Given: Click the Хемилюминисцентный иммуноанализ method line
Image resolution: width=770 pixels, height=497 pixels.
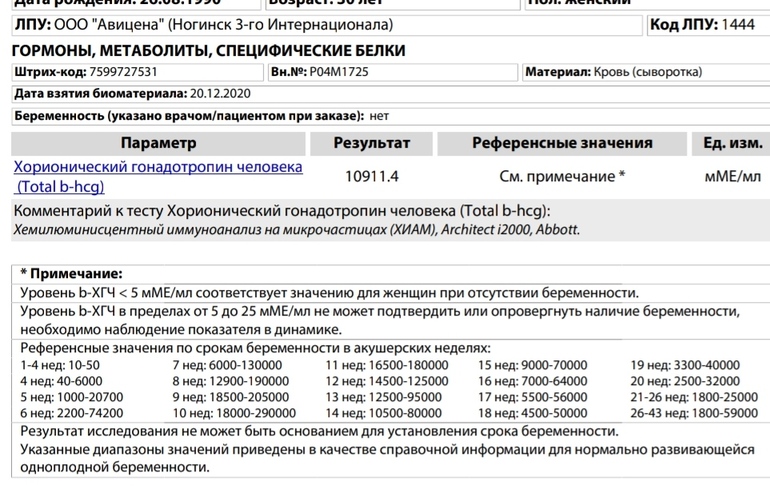Looking at the screenshot, I should pos(296,229).
